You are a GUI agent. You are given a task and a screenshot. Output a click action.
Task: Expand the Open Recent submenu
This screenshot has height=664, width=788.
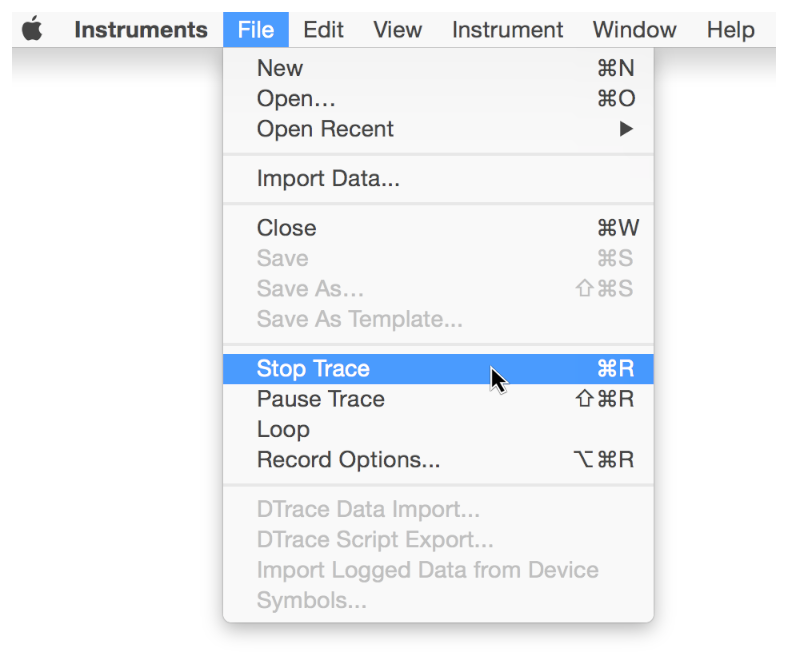[325, 129]
